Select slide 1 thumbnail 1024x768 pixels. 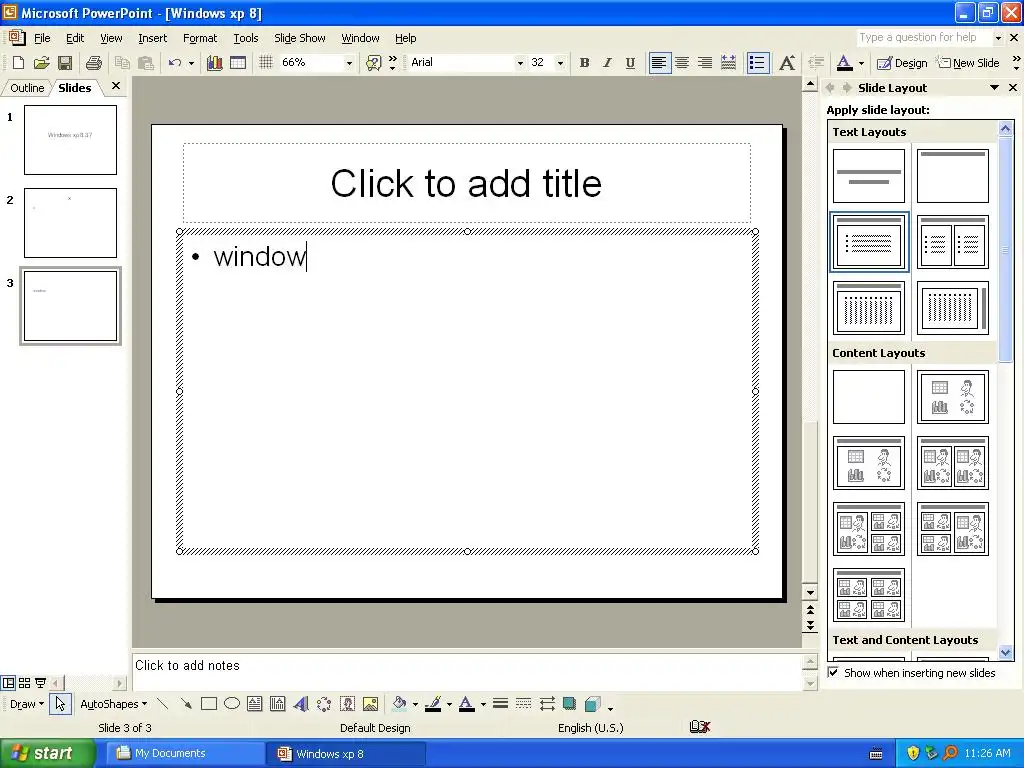[71, 140]
